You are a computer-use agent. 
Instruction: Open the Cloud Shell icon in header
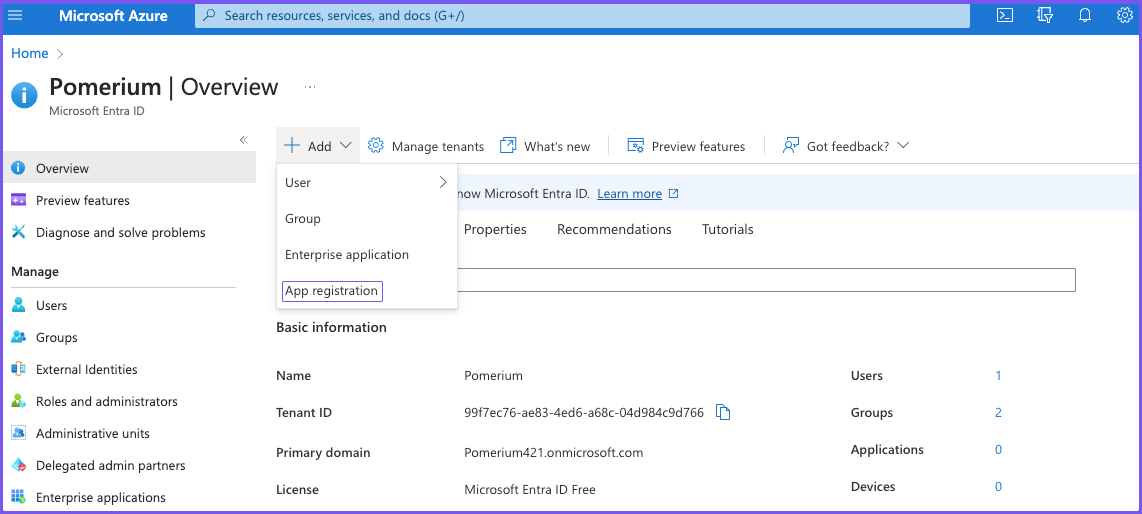(x=1005, y=15)
